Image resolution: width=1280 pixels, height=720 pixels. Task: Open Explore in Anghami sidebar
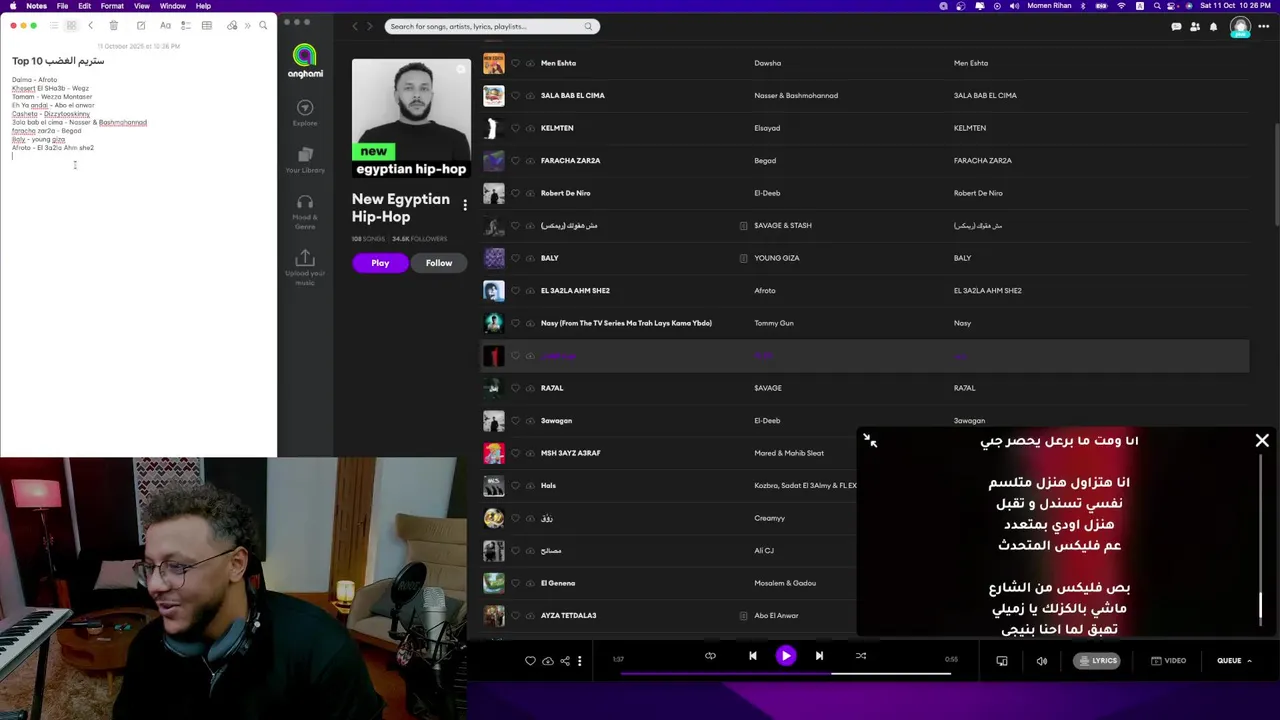pos(305,112)
